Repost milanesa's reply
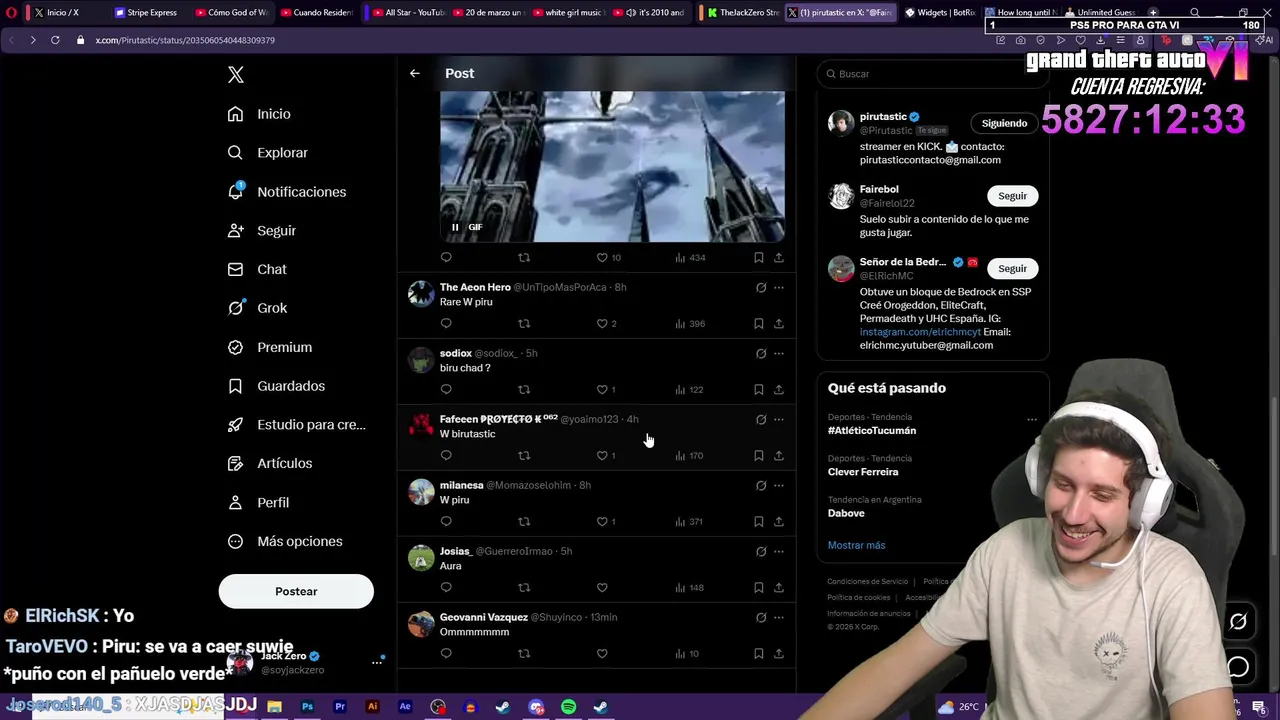The height and width of the screenshot is (720, 1280). pos(524,521)
